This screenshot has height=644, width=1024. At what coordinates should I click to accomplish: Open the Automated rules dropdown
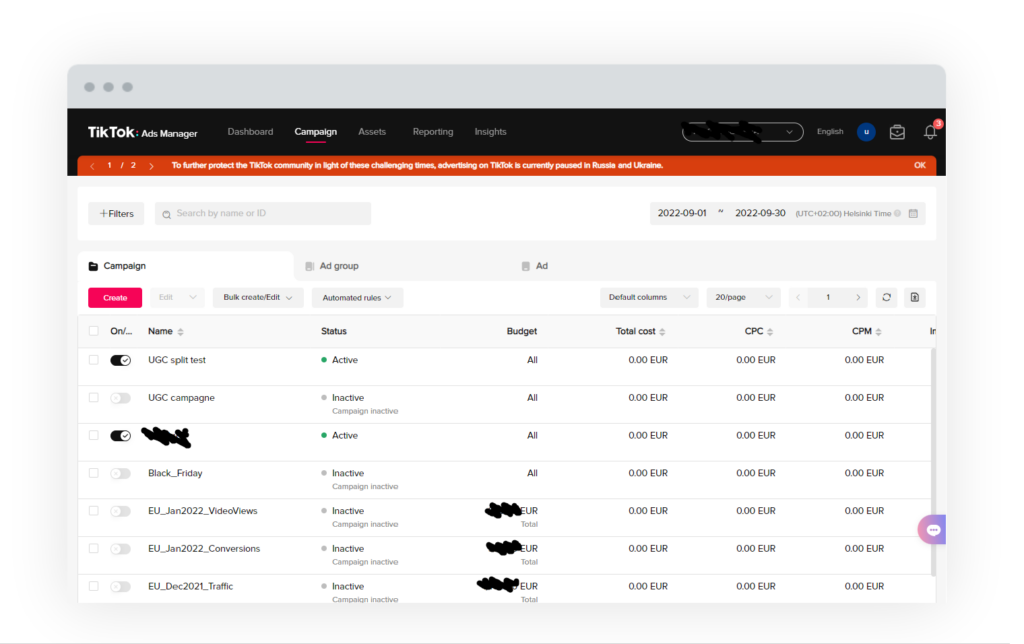pos(357,297)
